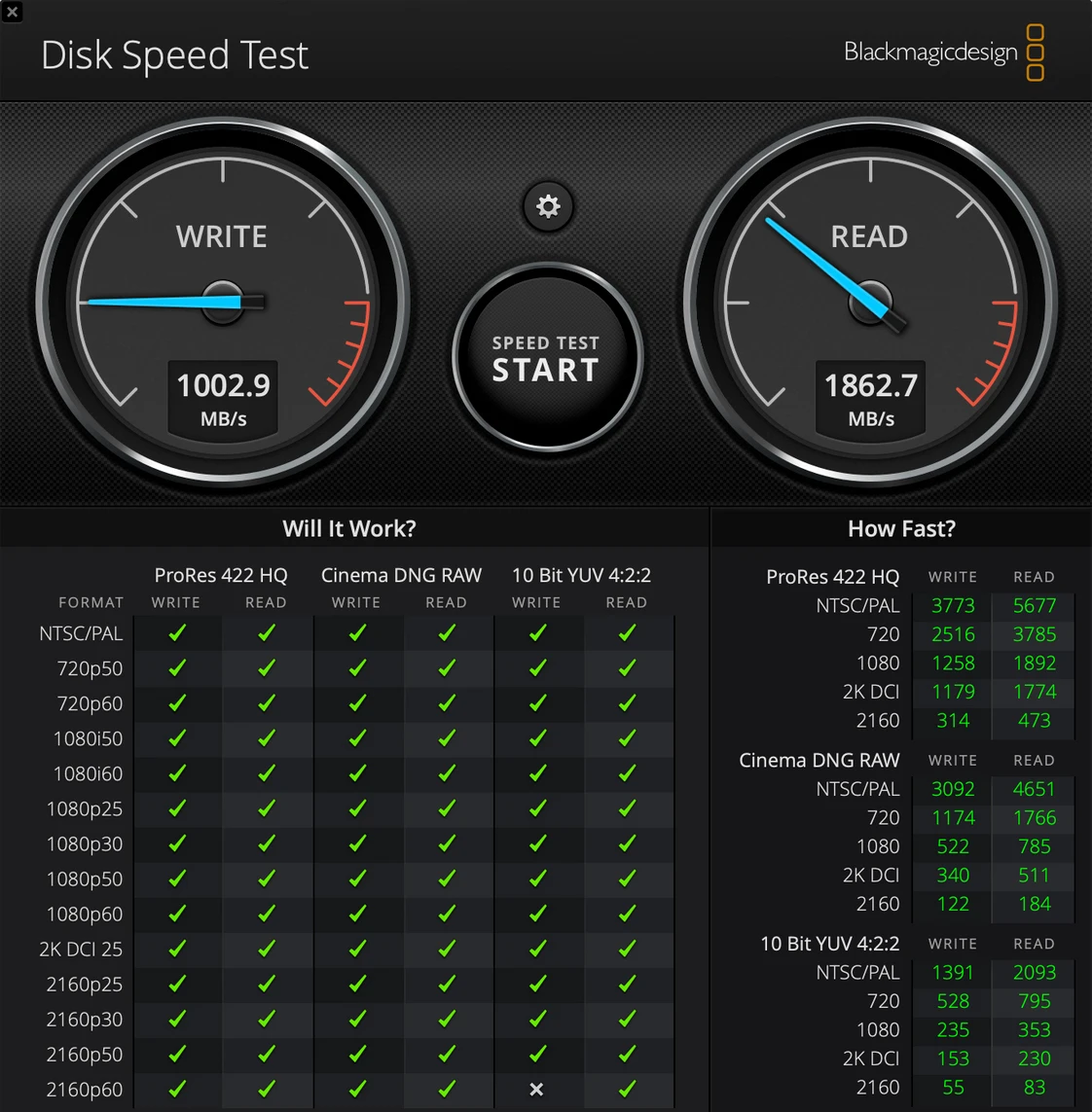The image size is (1092, 1112).
Task: Click 2K DCI 25 Cinema DNG read checkmark
Action: [447, 949]
